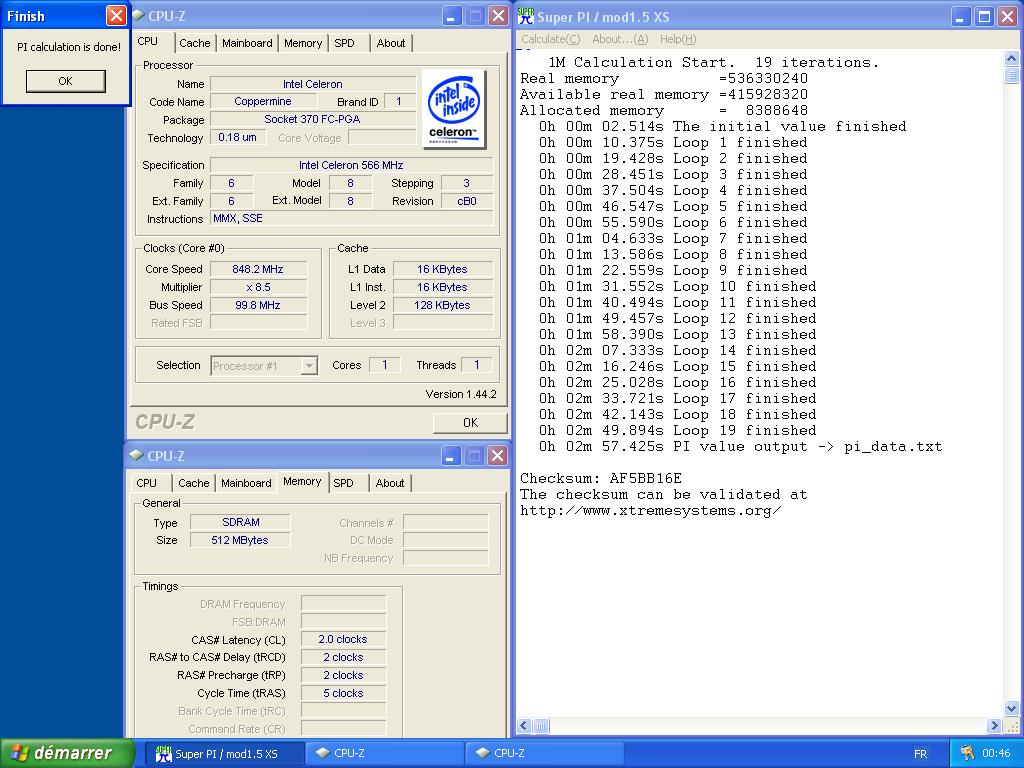Click the Level 2 cache value 128 KBytes
This screenshot has width=1024, height=768.
[442, 305]
